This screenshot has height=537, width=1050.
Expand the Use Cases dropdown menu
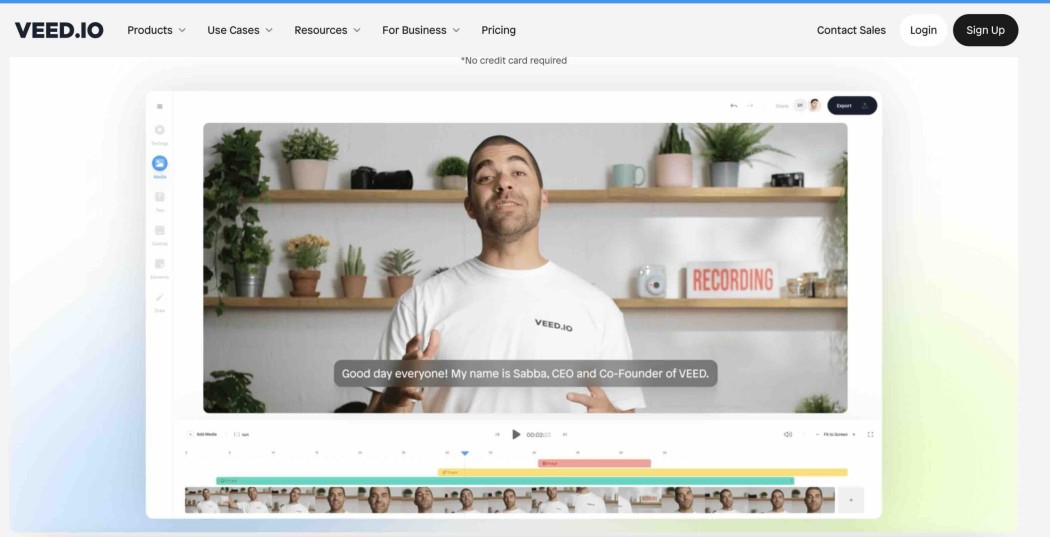(x=240, y=30)
